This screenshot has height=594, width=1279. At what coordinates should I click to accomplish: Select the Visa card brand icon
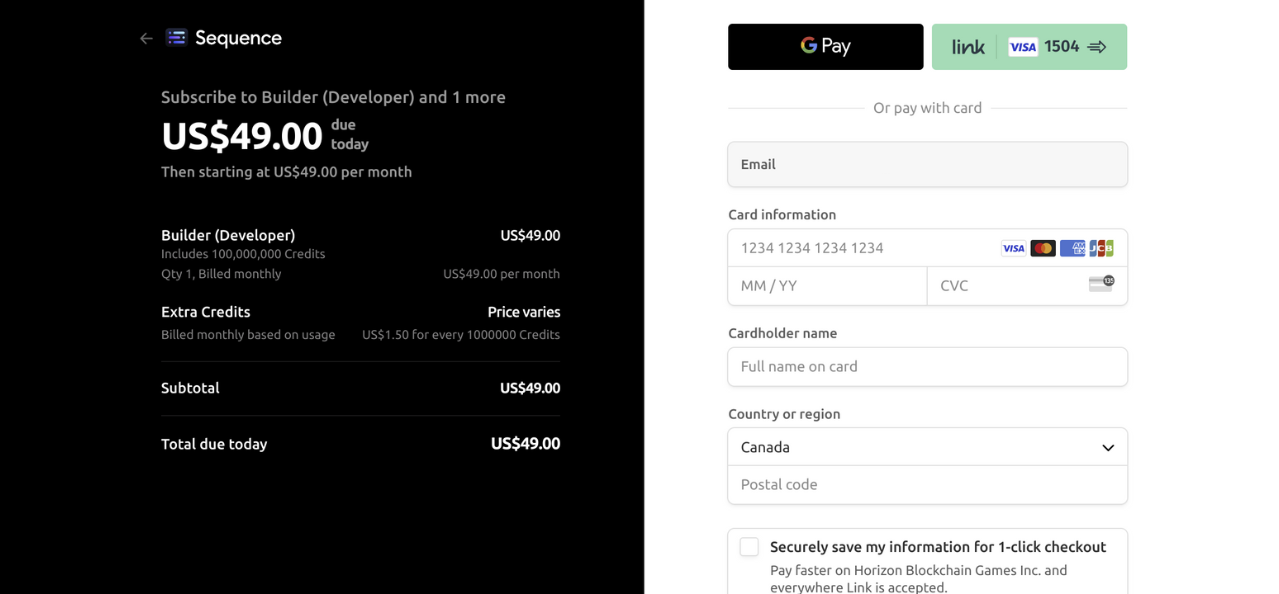[x=1013, y=247]
